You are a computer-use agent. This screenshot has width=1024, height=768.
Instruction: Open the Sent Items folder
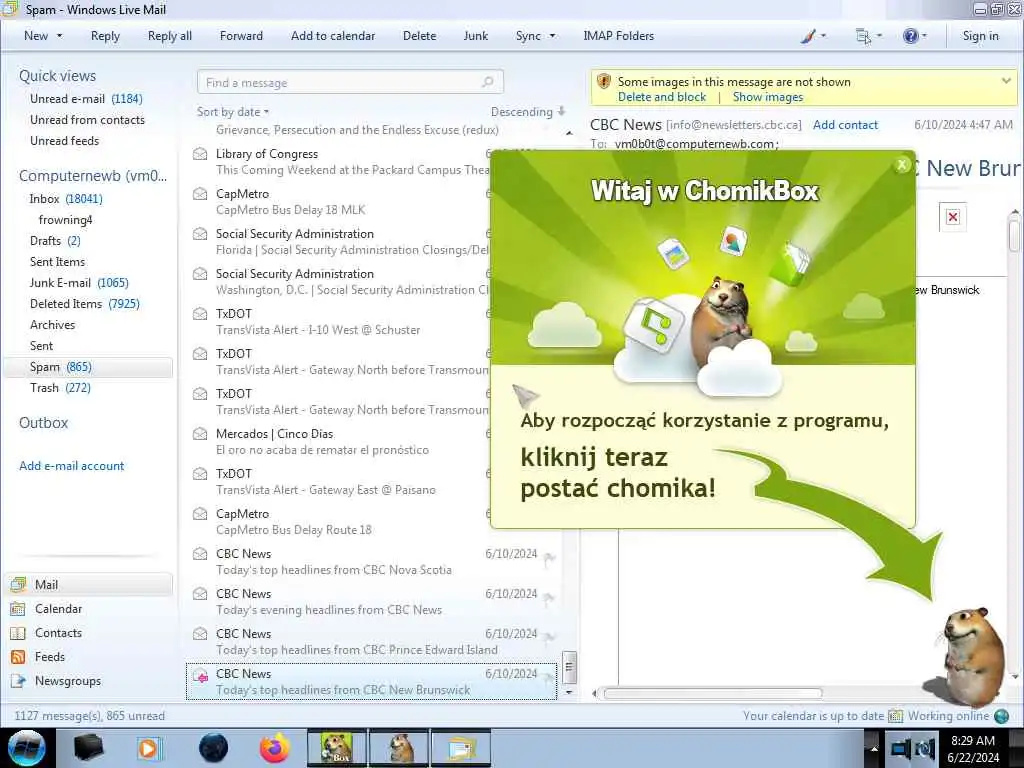click(x=57, y=261)
